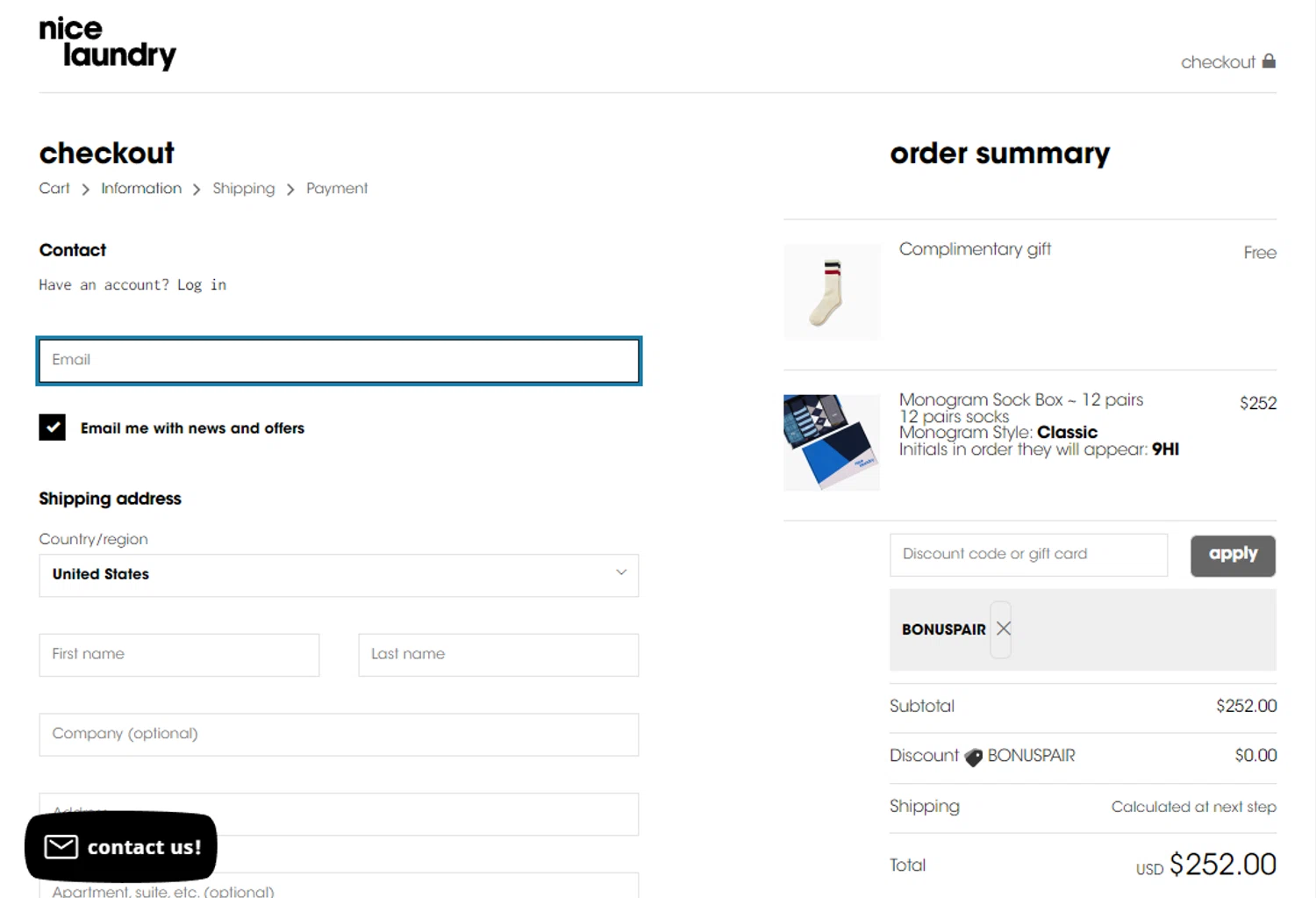The image size is (1316, 898).
Task: Click the First name field
Action: (x=179, y=655)
